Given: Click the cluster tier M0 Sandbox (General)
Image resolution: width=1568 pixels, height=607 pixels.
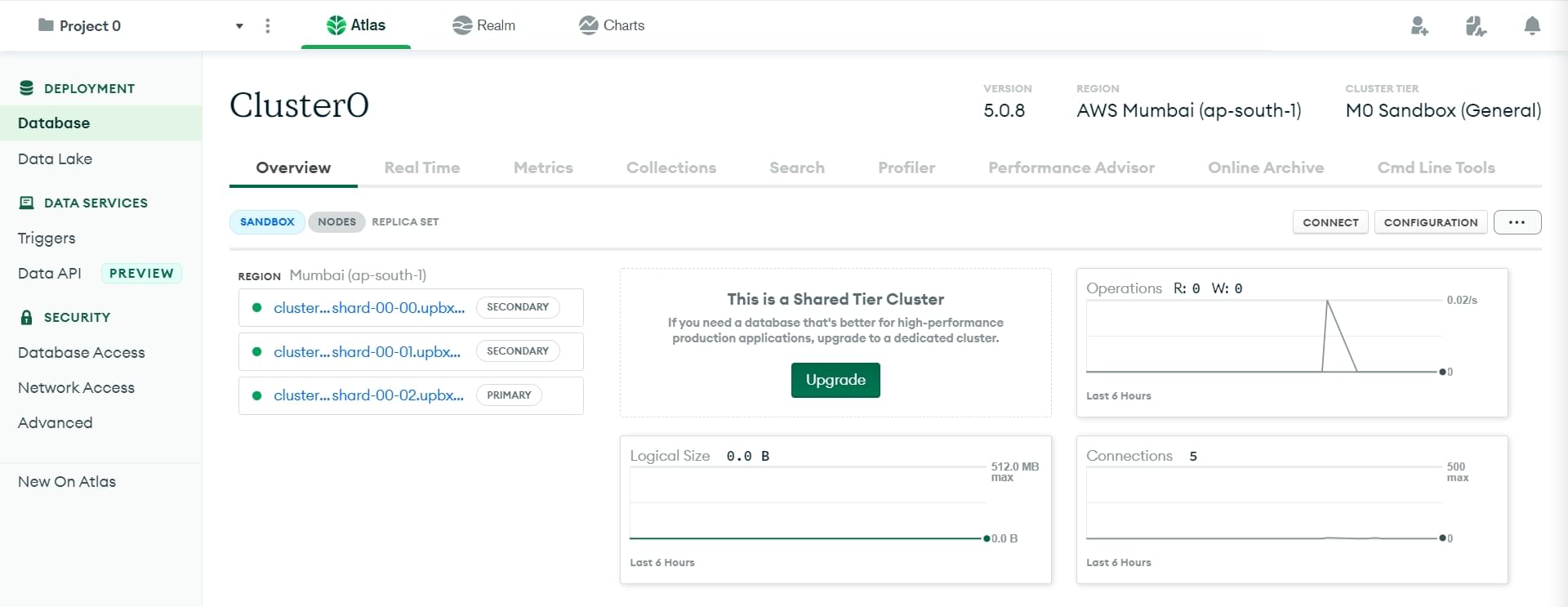Looking at the screenshot, I should pos(1443,110).
